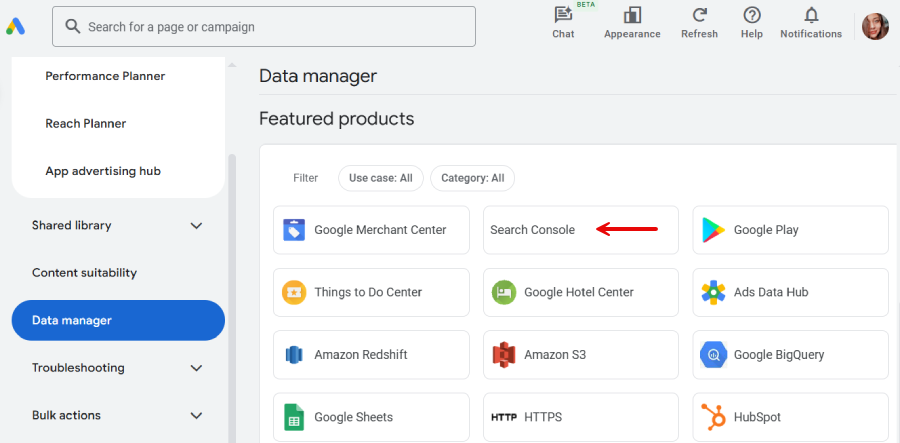The height and width of the screenshot is (443, 900).
Task: View Notifications bell
Action: click(x=810, y=23)
